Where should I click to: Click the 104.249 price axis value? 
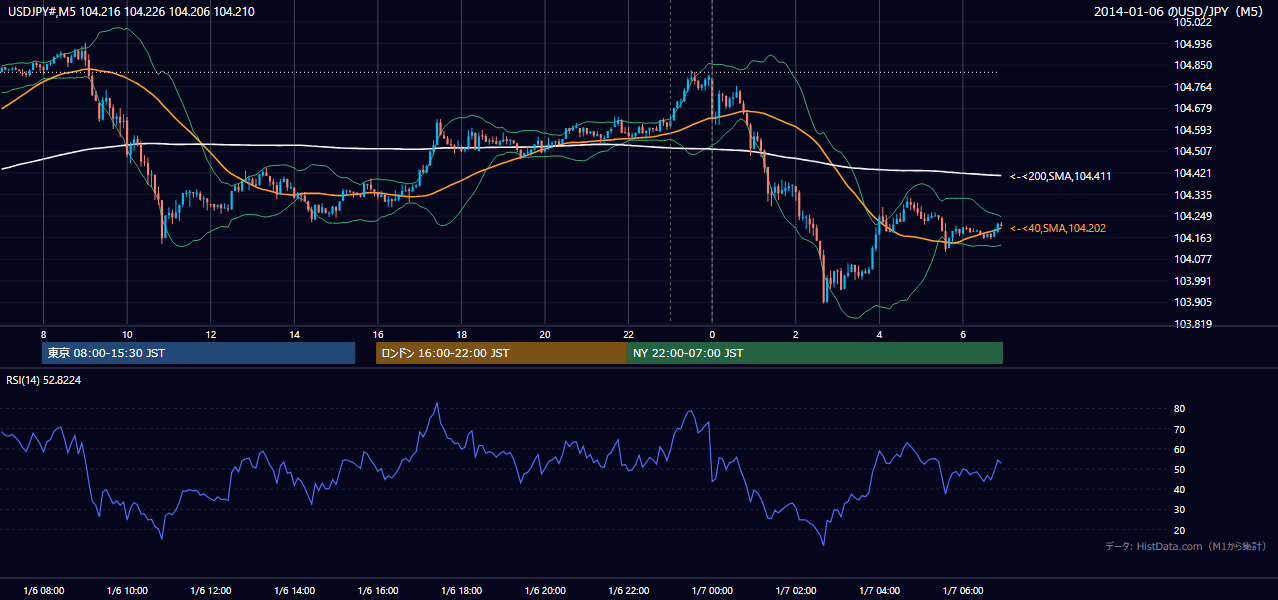[x=1193, y=216]
